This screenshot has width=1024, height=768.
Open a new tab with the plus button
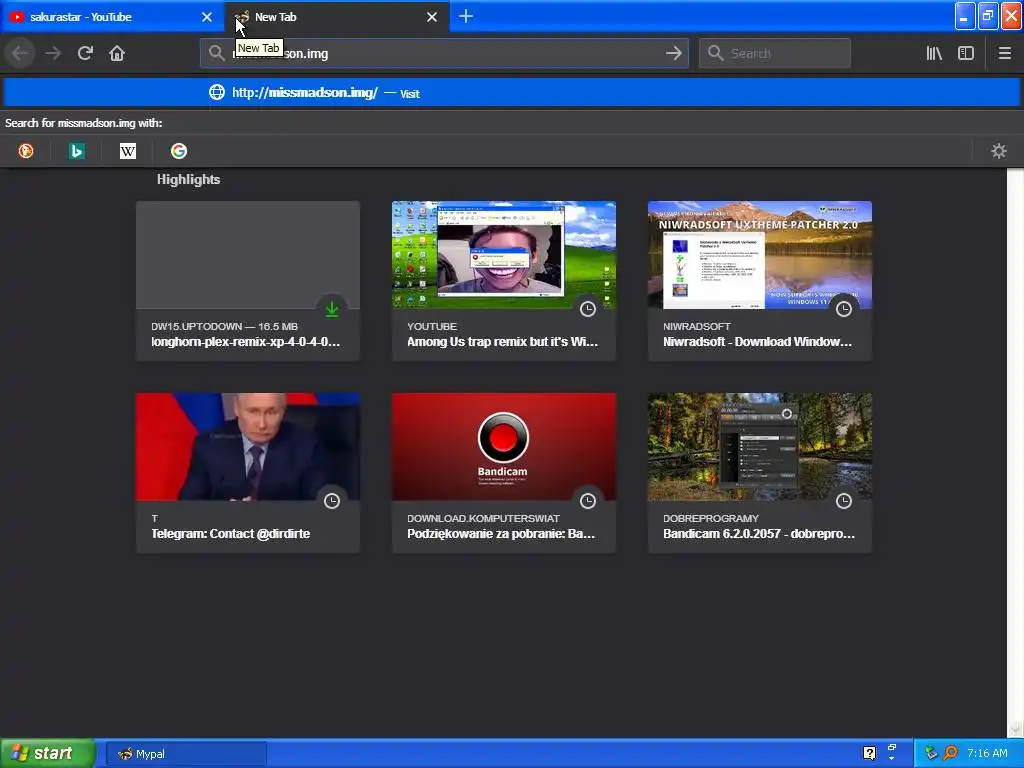[x=466, y=16]
